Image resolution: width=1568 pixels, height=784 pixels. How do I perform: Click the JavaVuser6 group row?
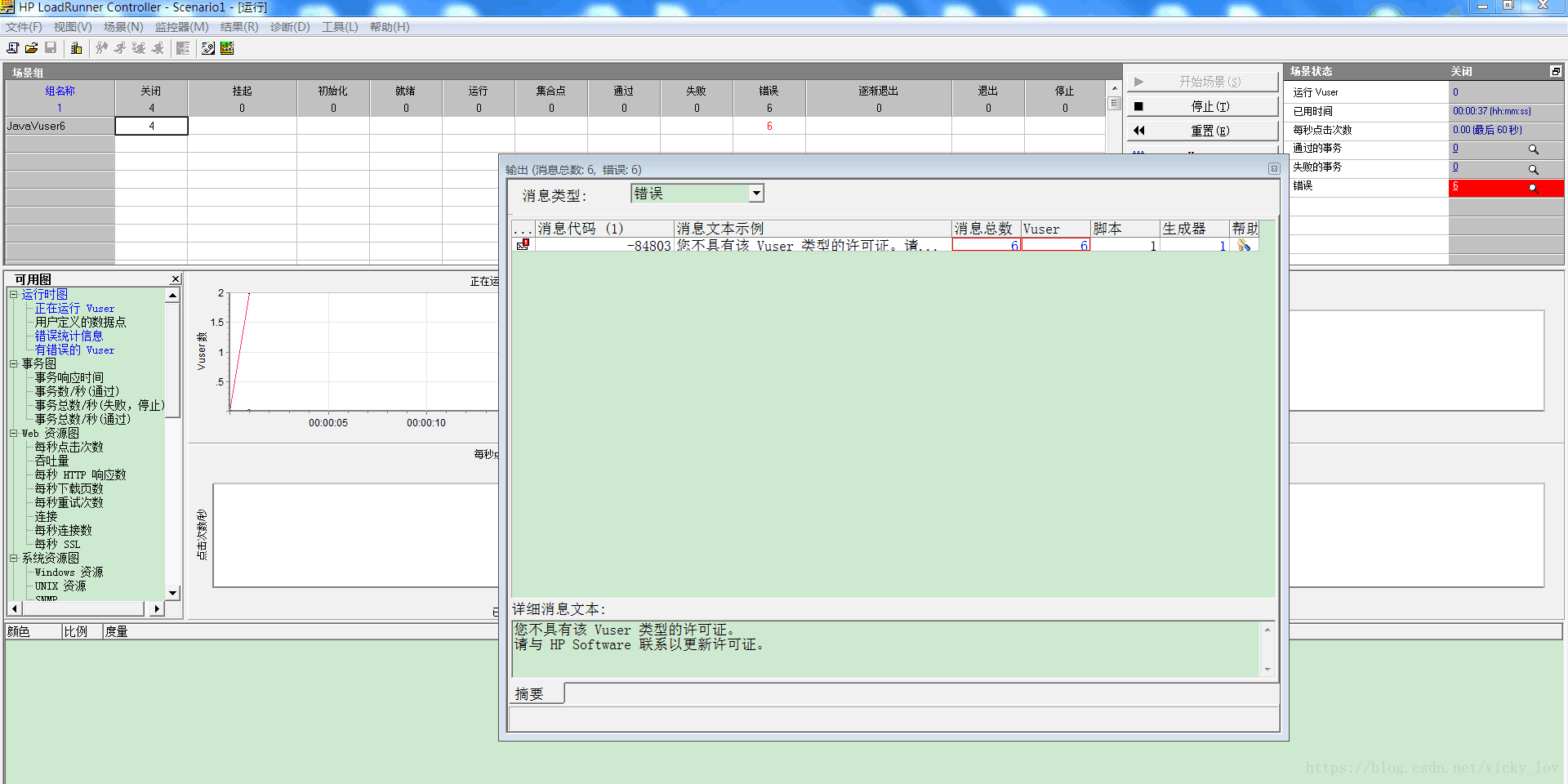[x=60, y=126]
